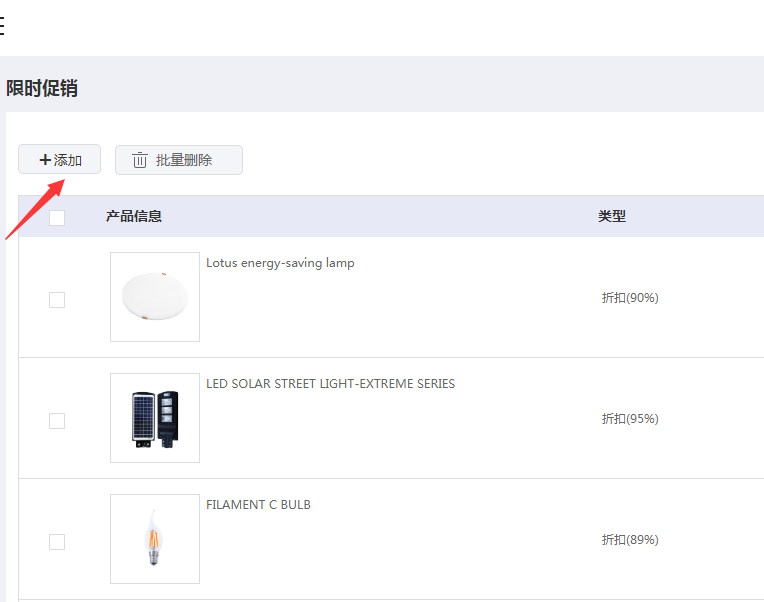The width and height of the screenshot is (764, 602).
Task: Open the 添加 button to add promotion
Action: (x=59, y=159)
